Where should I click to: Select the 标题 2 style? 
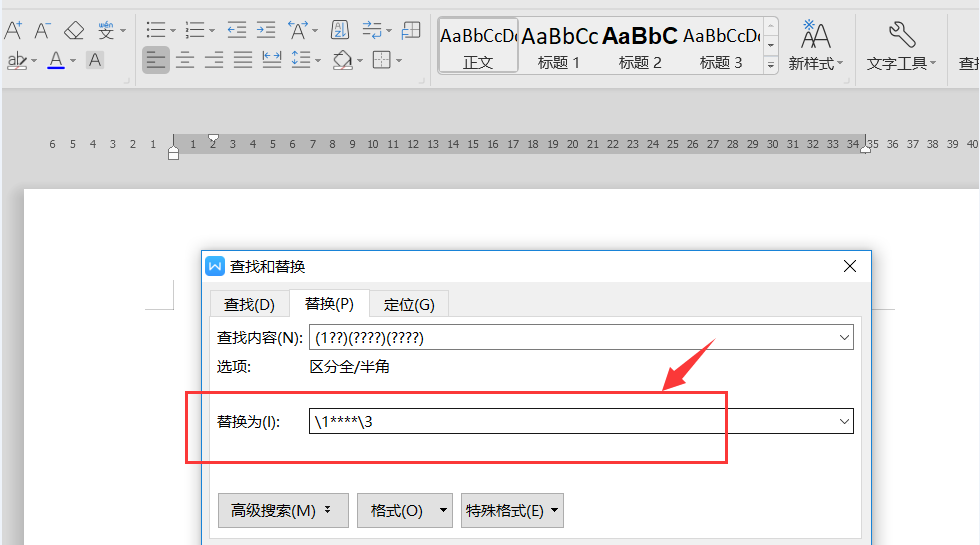pyautogui.click(x=640, y=46)
